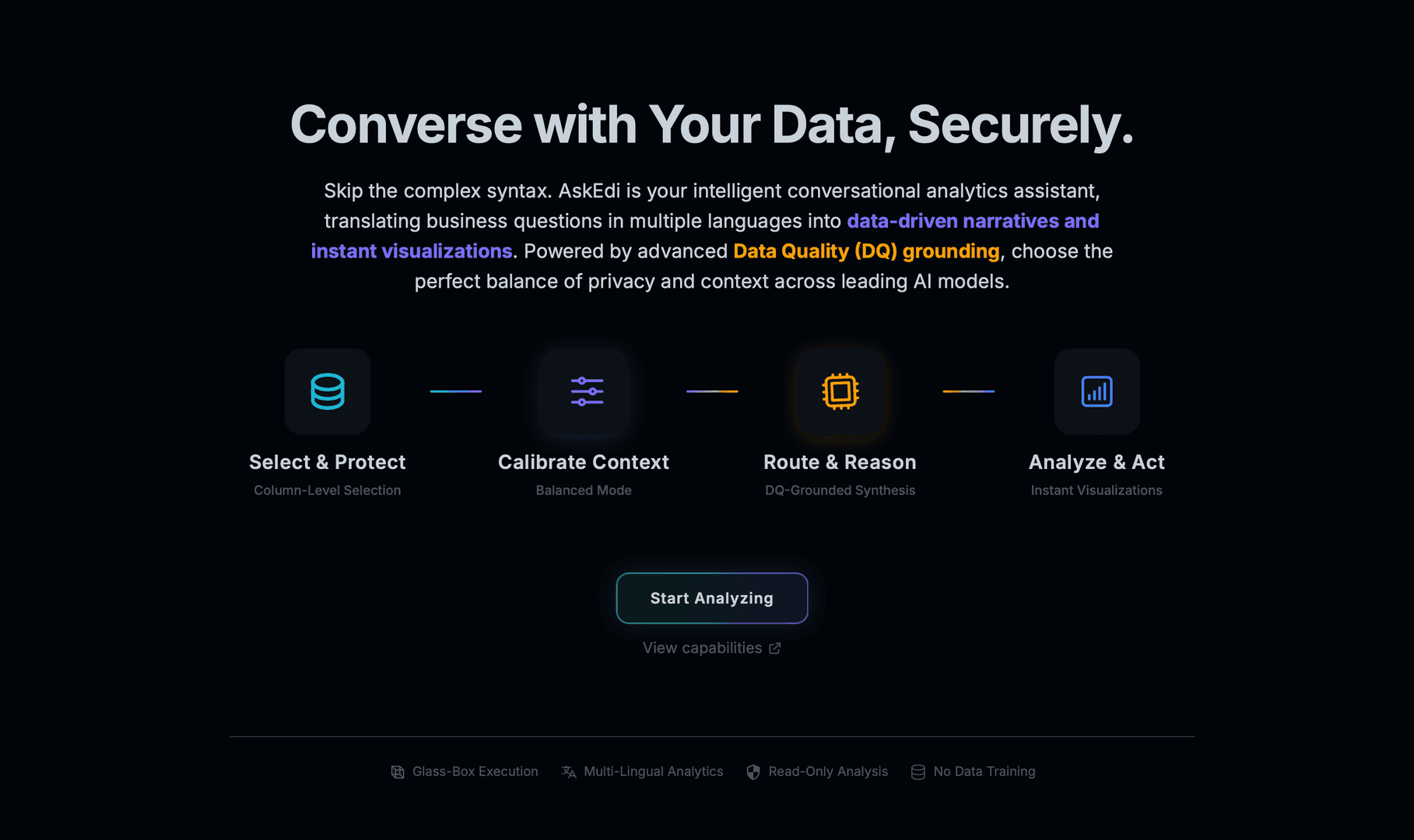1414x840 pixels.
Task: Click the orange chip icon for Route & Reason
Action: click(840, 391)
